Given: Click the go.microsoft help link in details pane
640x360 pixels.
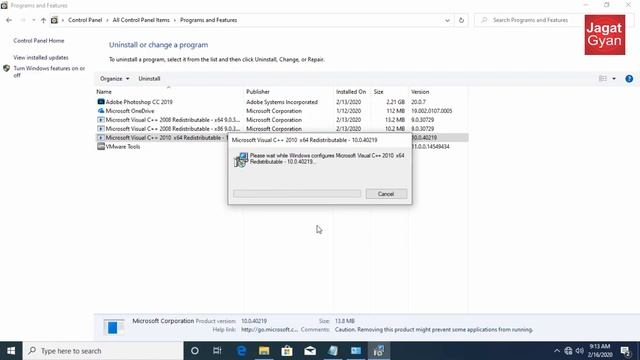Looking at the screenshot, I should click(x=269, y=329).
